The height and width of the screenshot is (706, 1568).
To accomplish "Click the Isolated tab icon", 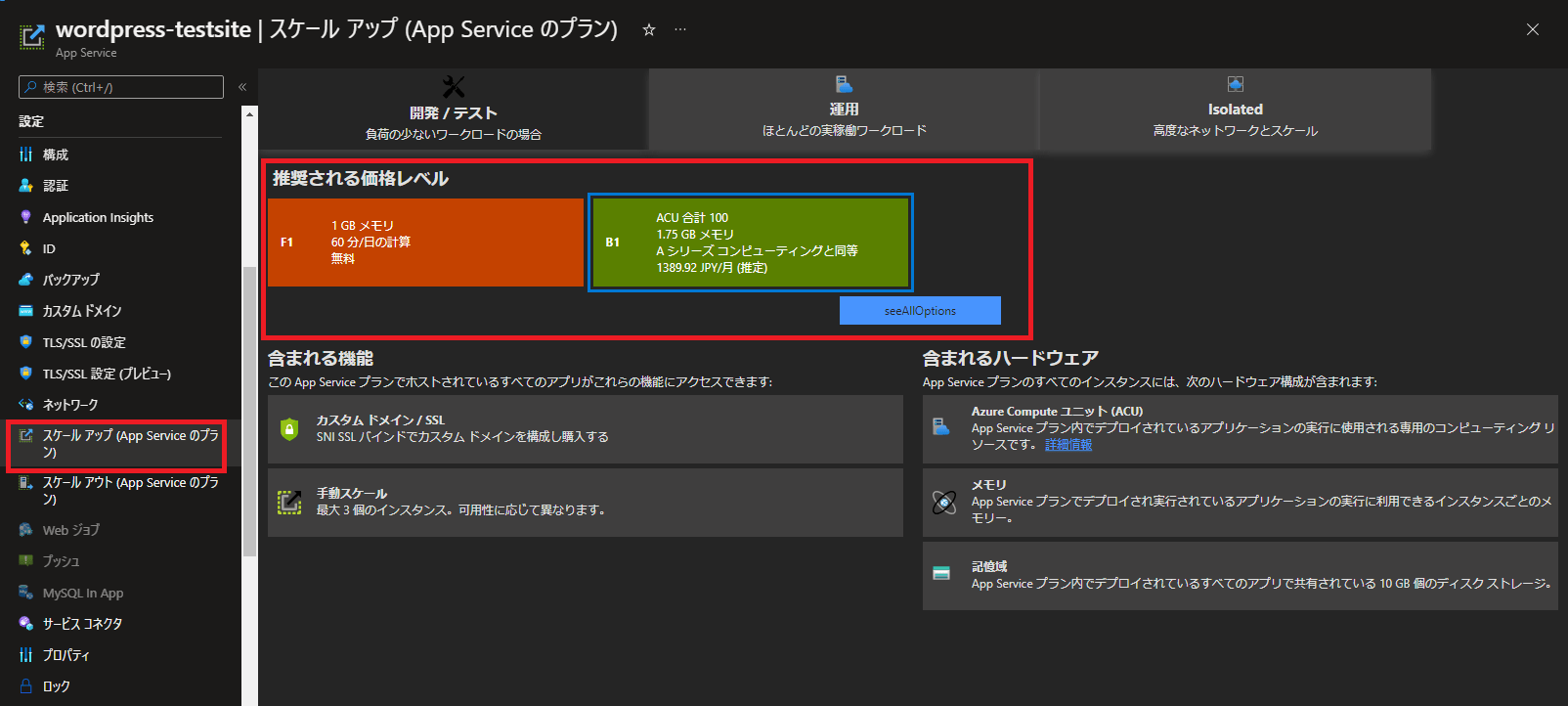I will click(x=1236, y=84).
